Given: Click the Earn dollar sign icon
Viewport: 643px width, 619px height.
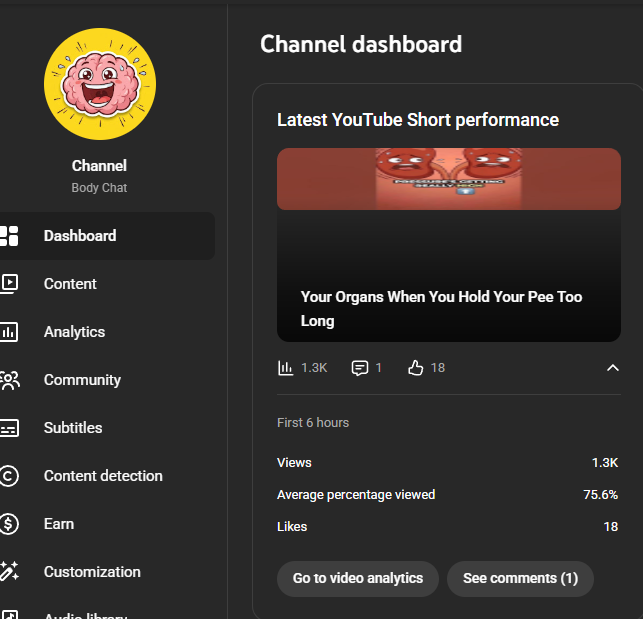Looking at the screenshot, I should coord(9,524).
